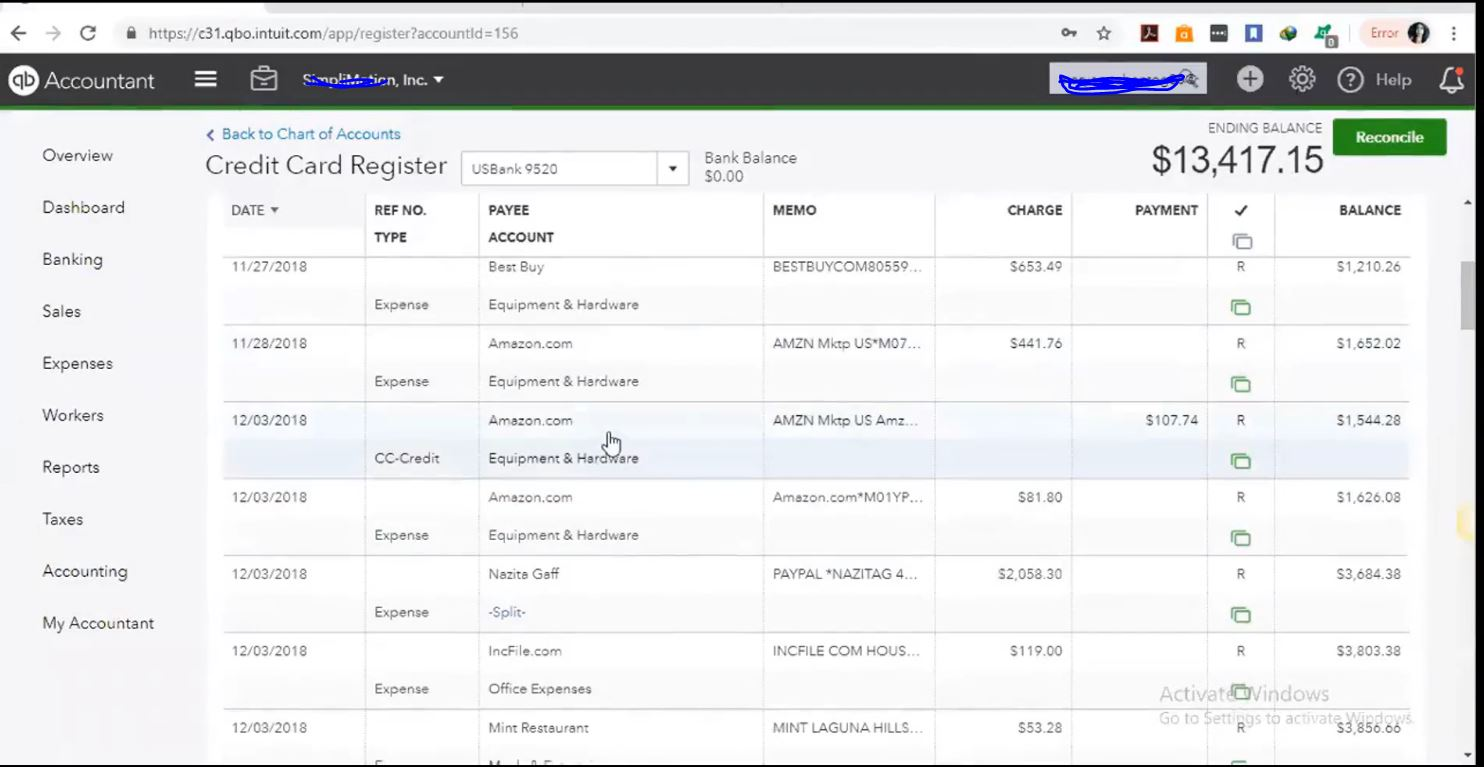
Task: Click the dark grey dots extension icon
Action: (1218, 33)
